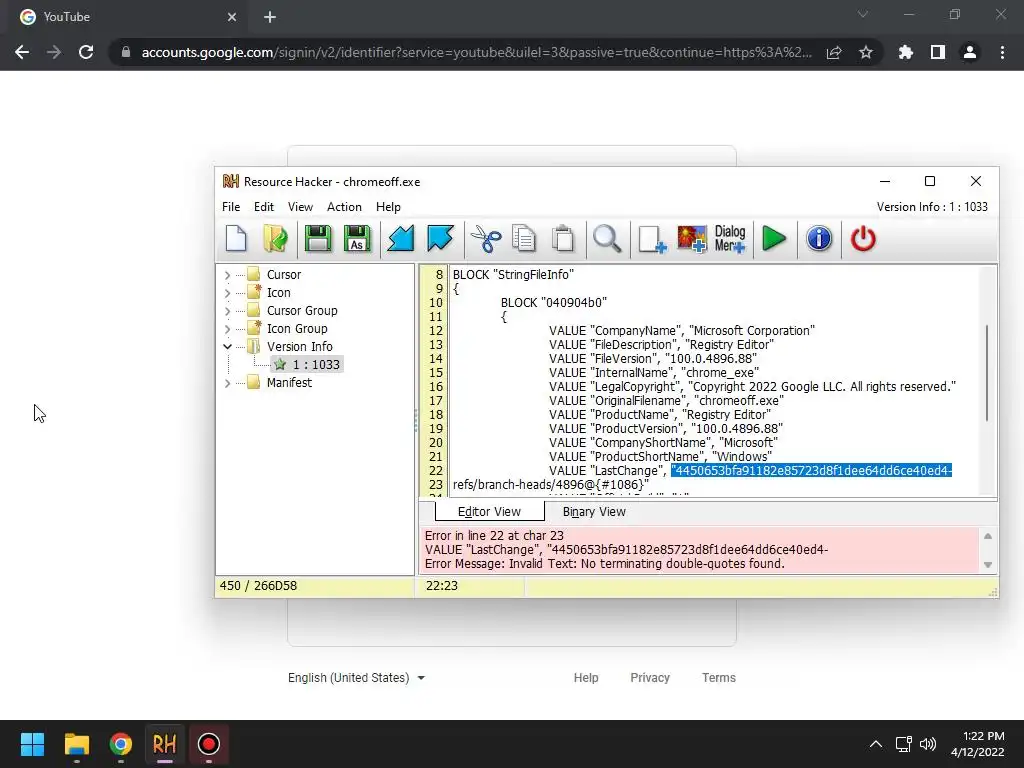This screenshot has width=1024, height=768.
Task: Show info with the blue i icon
Action: tap(819, 239)
